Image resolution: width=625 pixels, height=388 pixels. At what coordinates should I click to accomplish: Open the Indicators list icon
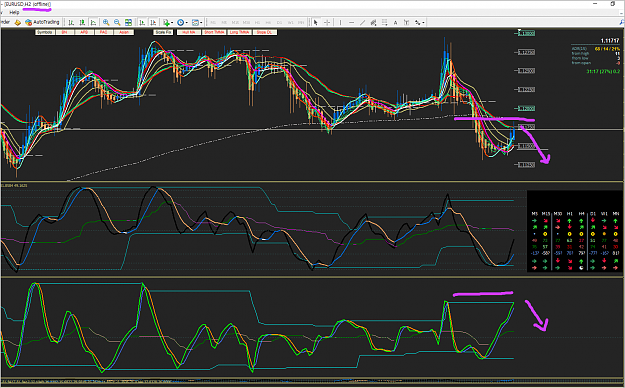(x=166, y=22)
